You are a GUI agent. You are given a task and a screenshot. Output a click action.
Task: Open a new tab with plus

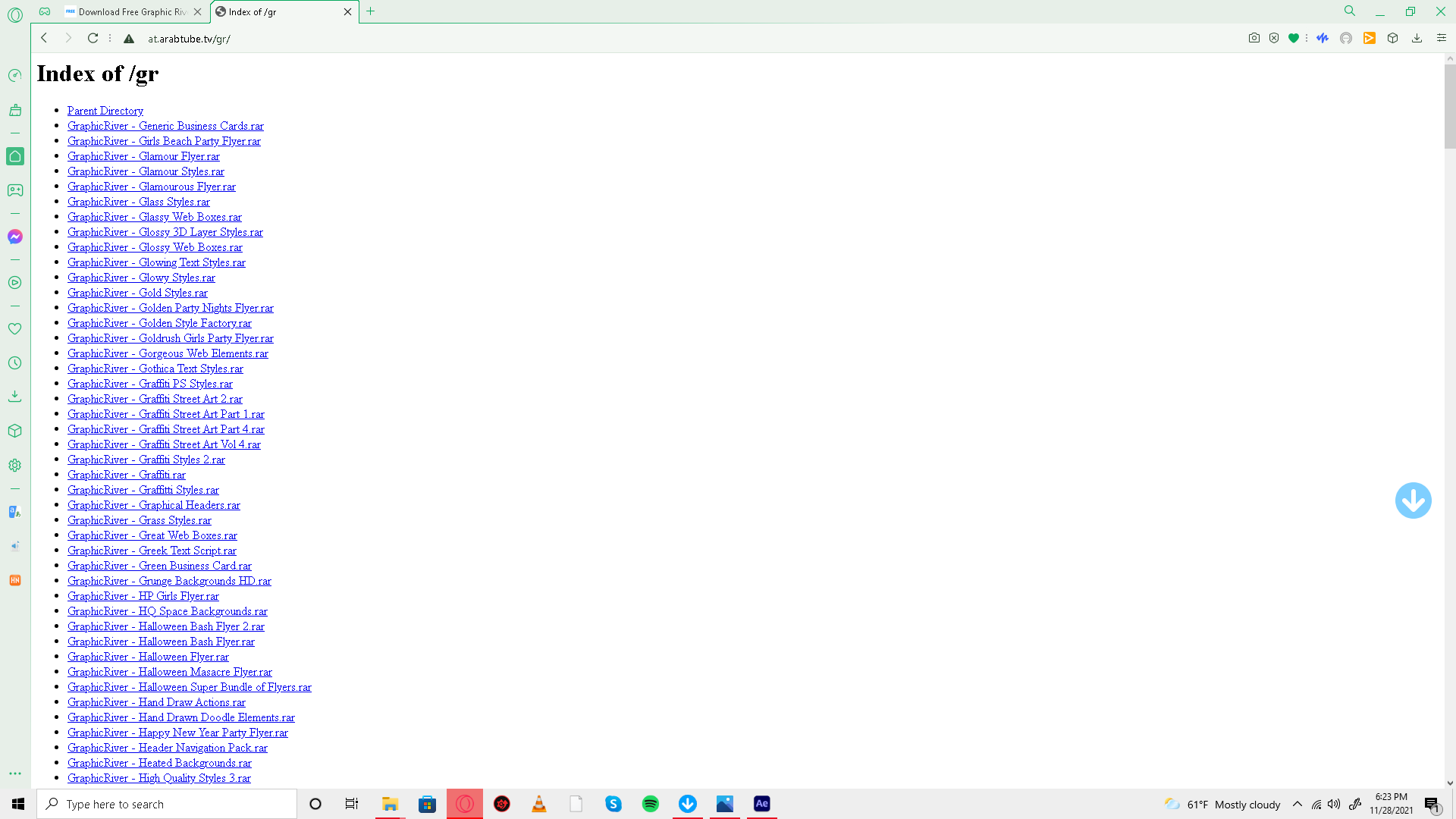[x=371, y=11]
